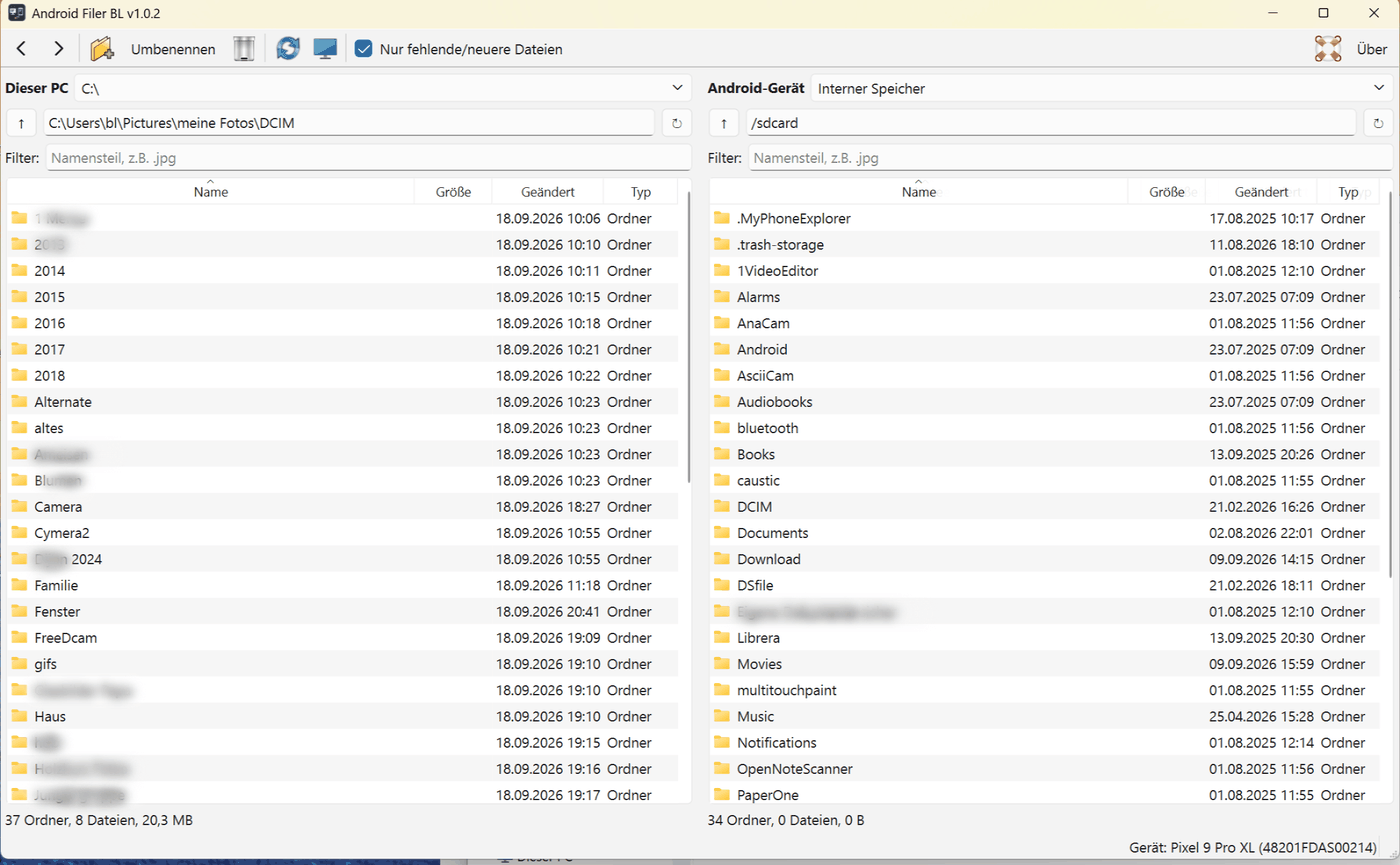Image resolution: width=1400 pixels, height=865 pixels.
Task: Select the Music folder icon on Android
Action: [x=722, y=716]
